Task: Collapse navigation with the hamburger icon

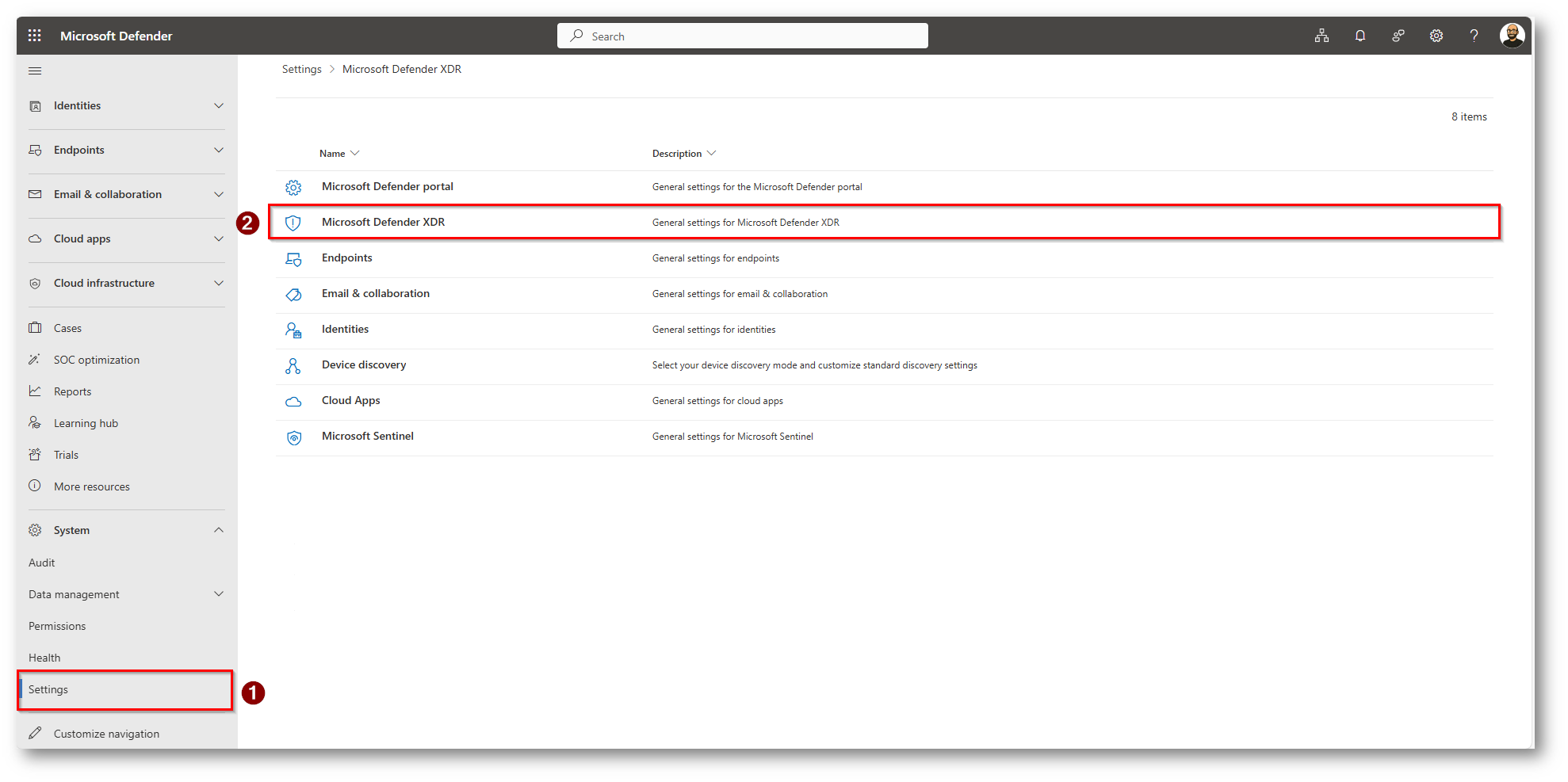Action: coord(35,71)
